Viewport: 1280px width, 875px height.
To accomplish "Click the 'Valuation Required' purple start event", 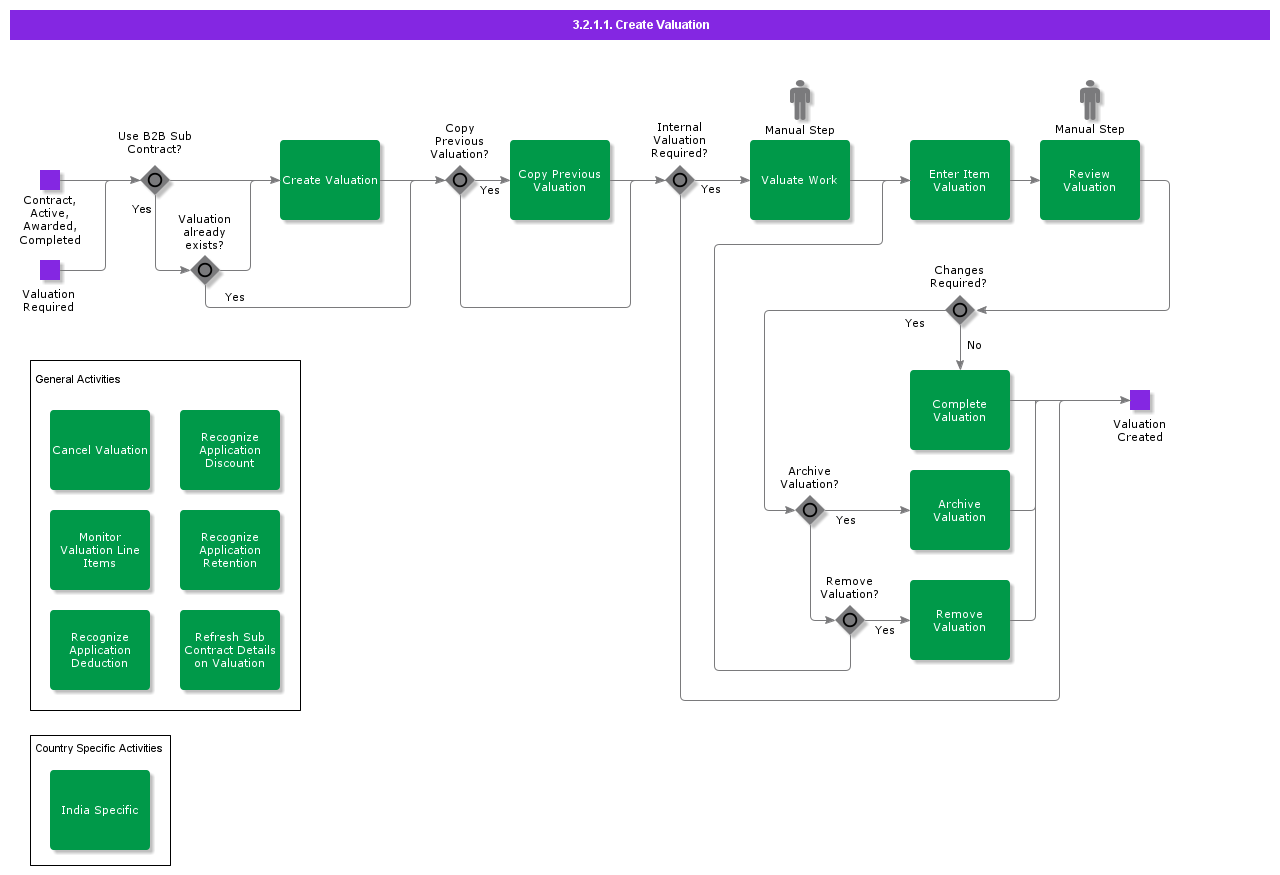I will point(50,270).
